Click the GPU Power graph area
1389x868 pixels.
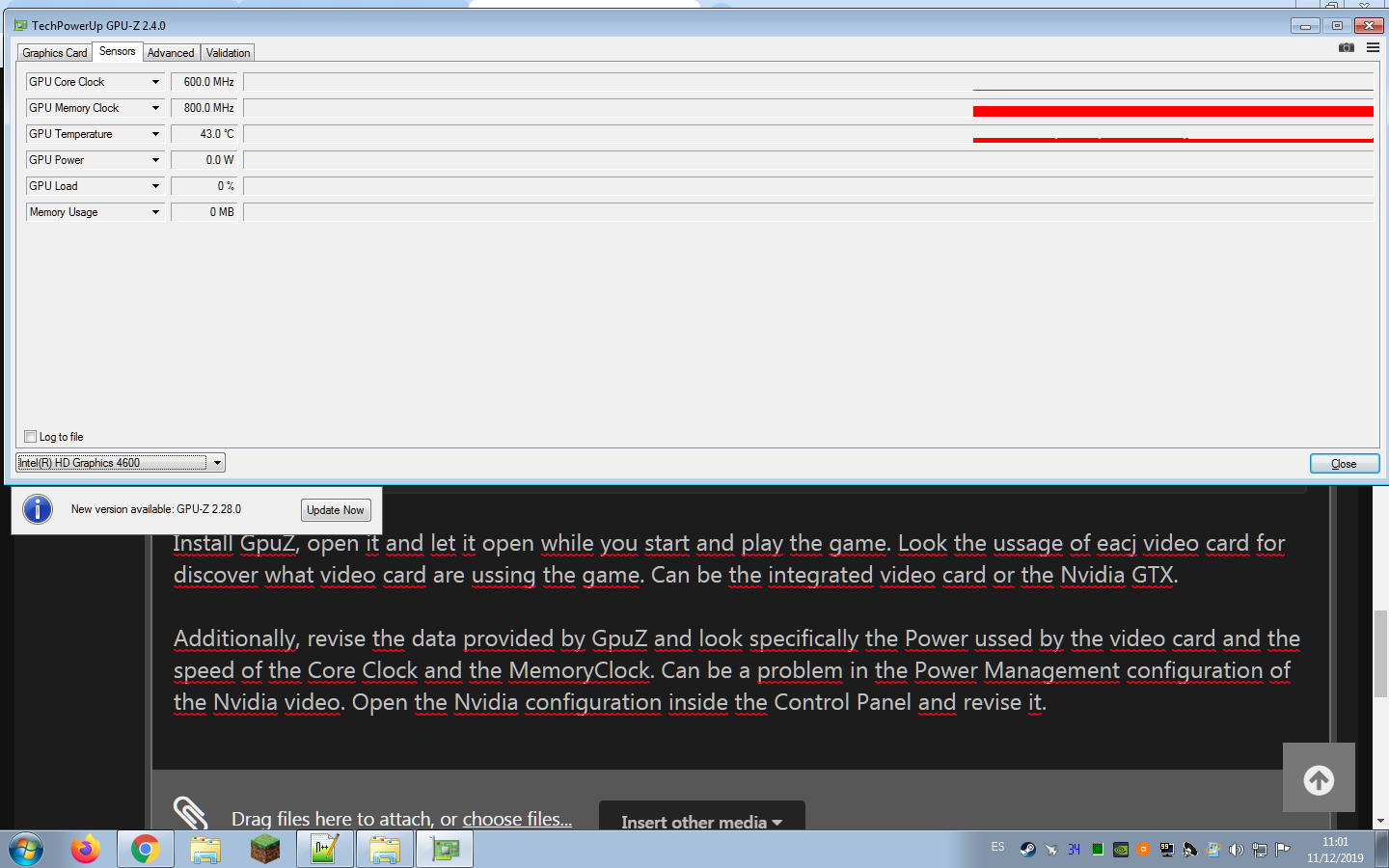(808, 160)
